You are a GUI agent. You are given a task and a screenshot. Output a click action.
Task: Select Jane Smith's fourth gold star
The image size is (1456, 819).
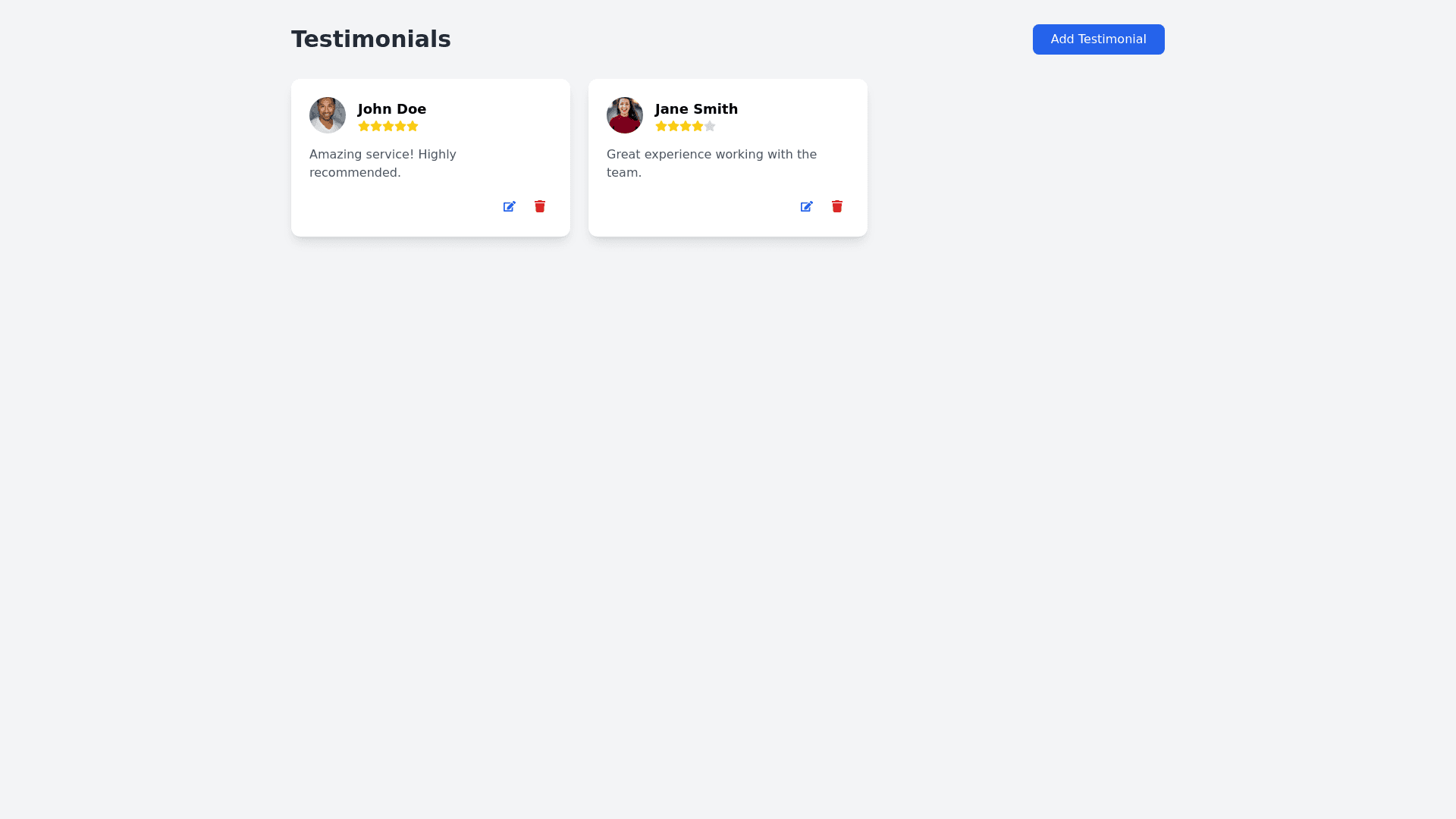(x=698, y=127)
